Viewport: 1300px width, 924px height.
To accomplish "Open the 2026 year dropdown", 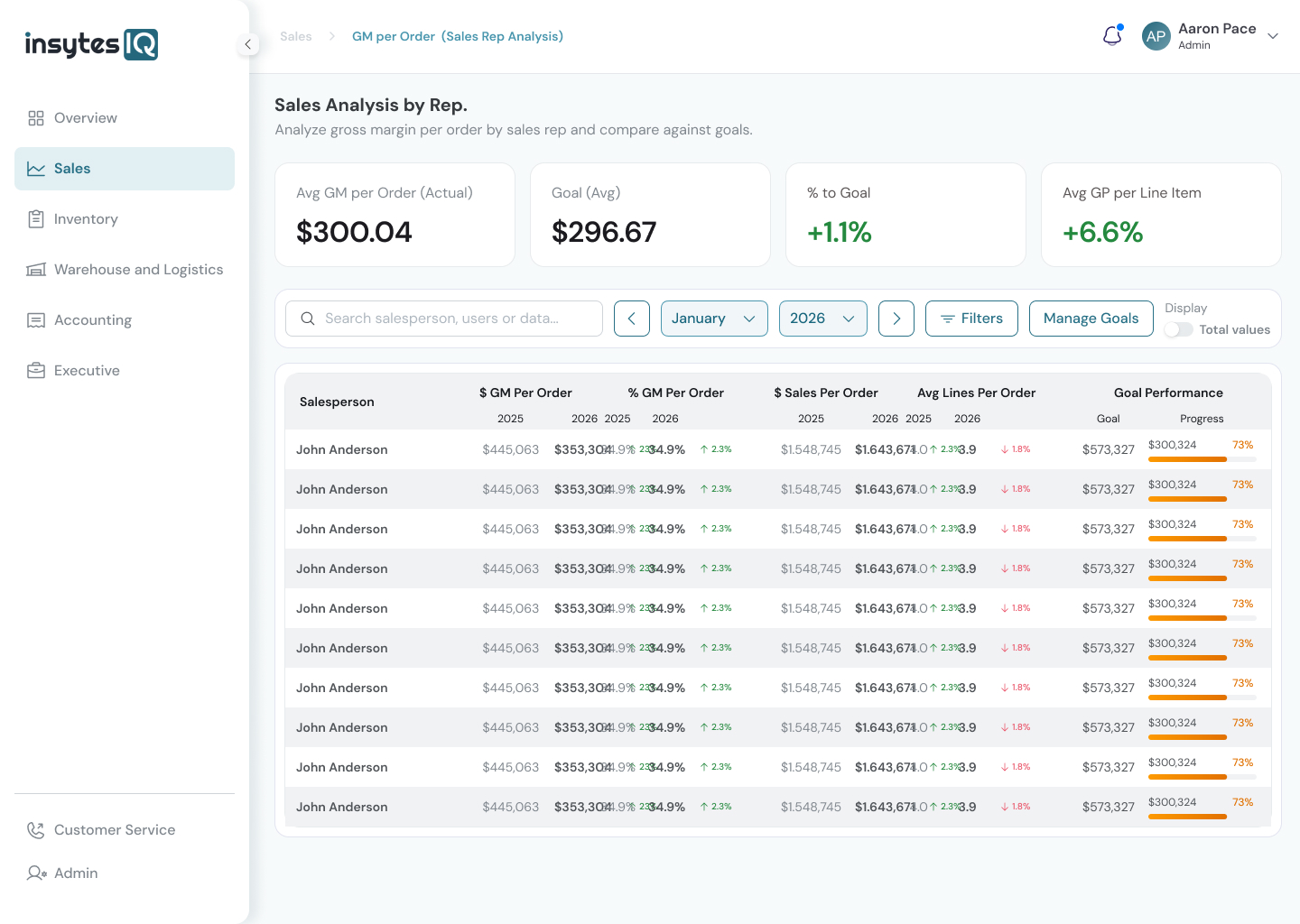I will (x=822, y=319).
